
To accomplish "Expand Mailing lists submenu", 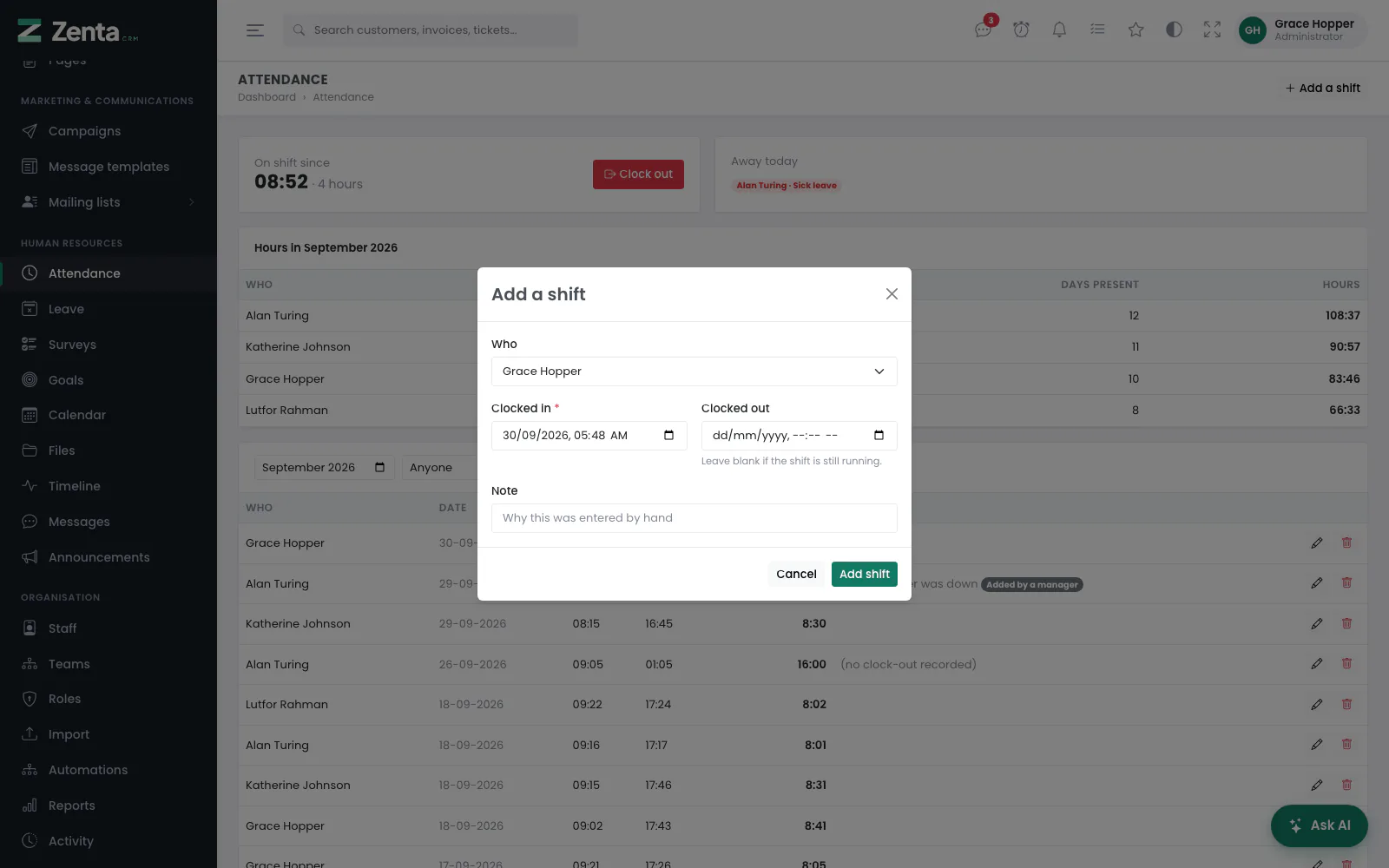I will coord(109,202).
